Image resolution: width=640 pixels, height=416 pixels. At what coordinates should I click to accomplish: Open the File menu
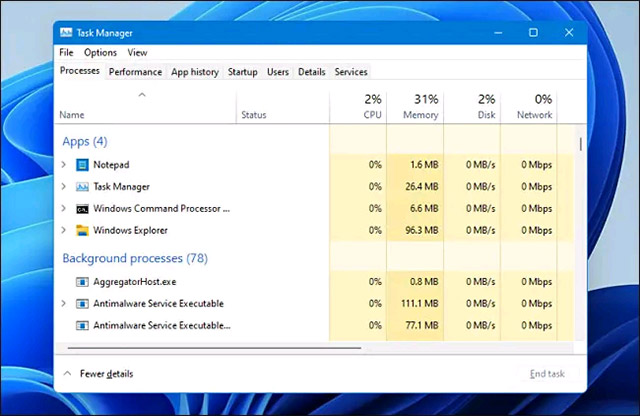point(66,52)
